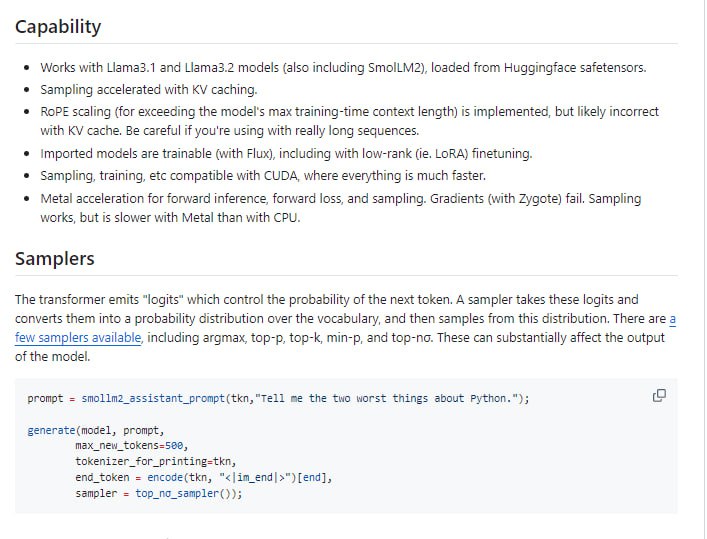The height and width of the screenshot is (539, 707).
Task: Click the tokenizer_for_printing=tkn code line
Action: pyautogui.click(x=155, y=462)
